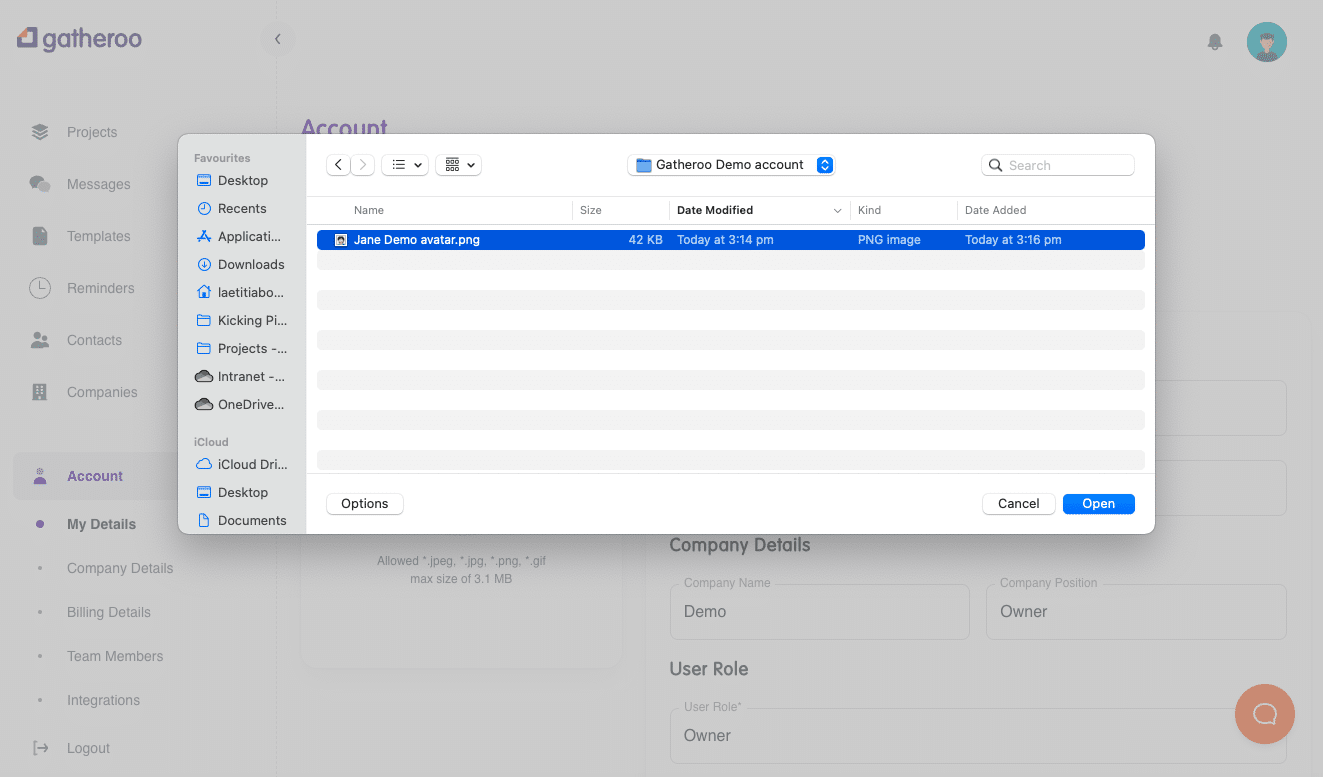Click the Options button

tap(365, 504)
